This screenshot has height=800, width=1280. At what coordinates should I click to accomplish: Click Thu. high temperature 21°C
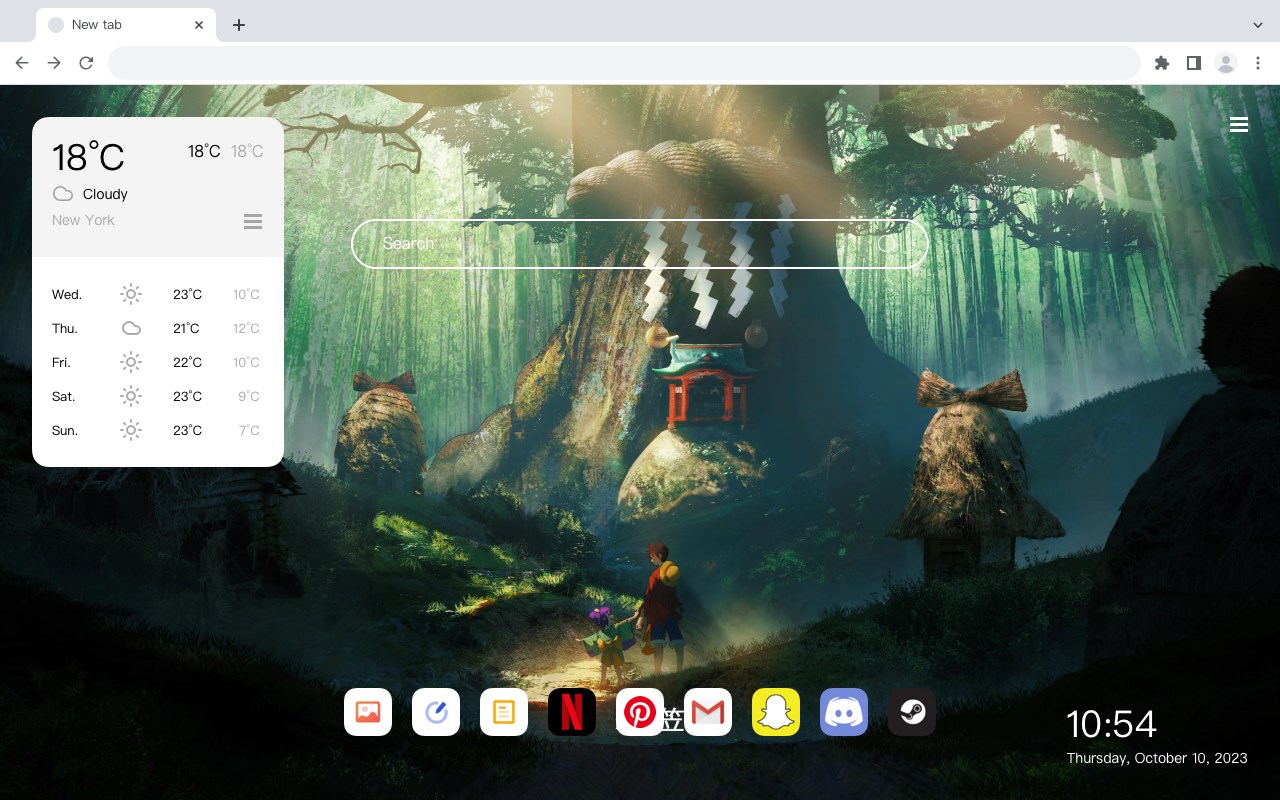187,328
